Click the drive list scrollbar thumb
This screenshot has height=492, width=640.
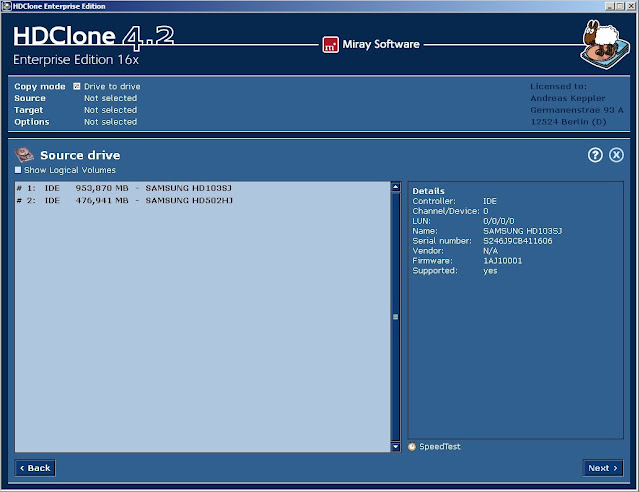[x=395, y=317]
